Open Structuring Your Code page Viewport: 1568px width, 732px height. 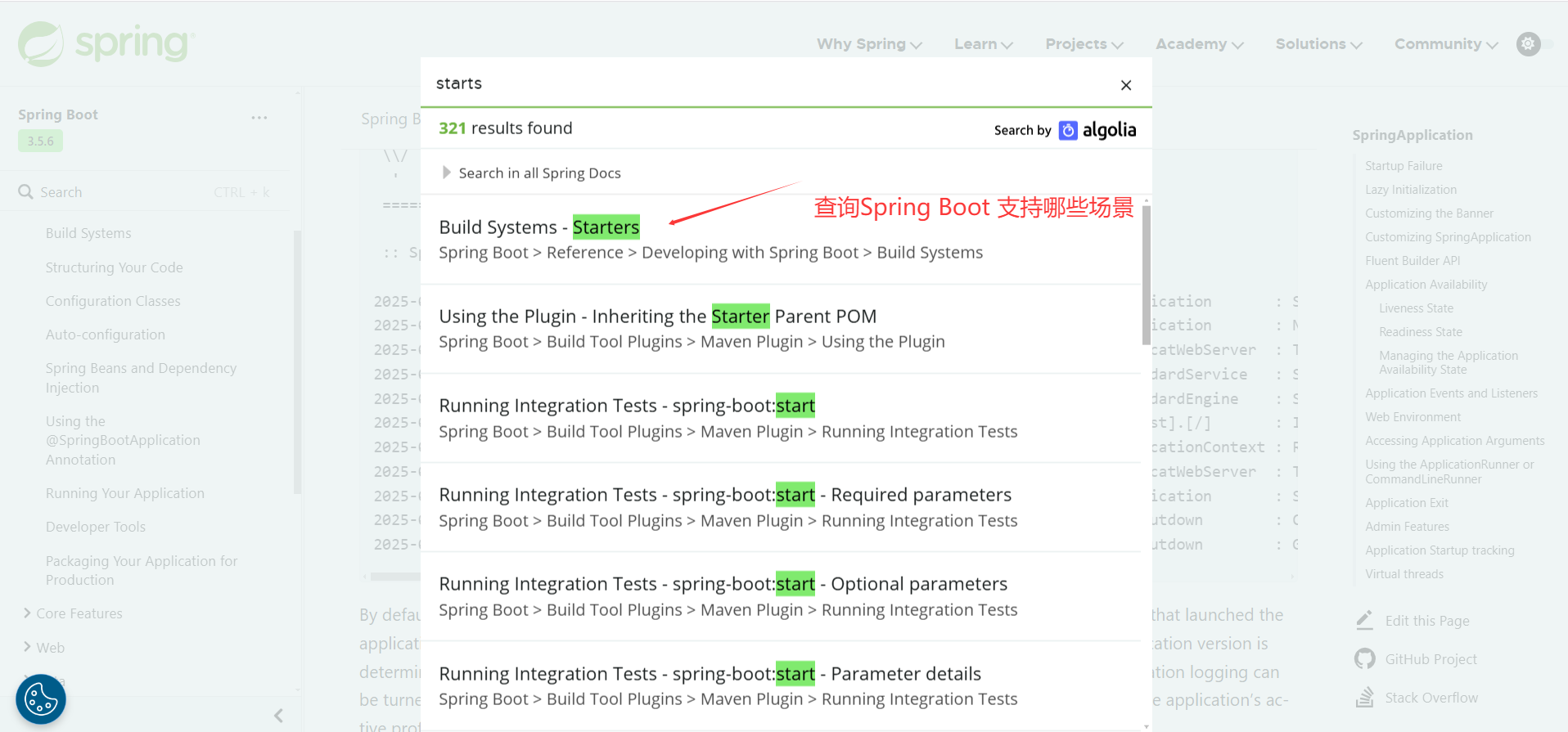(115, 267)
